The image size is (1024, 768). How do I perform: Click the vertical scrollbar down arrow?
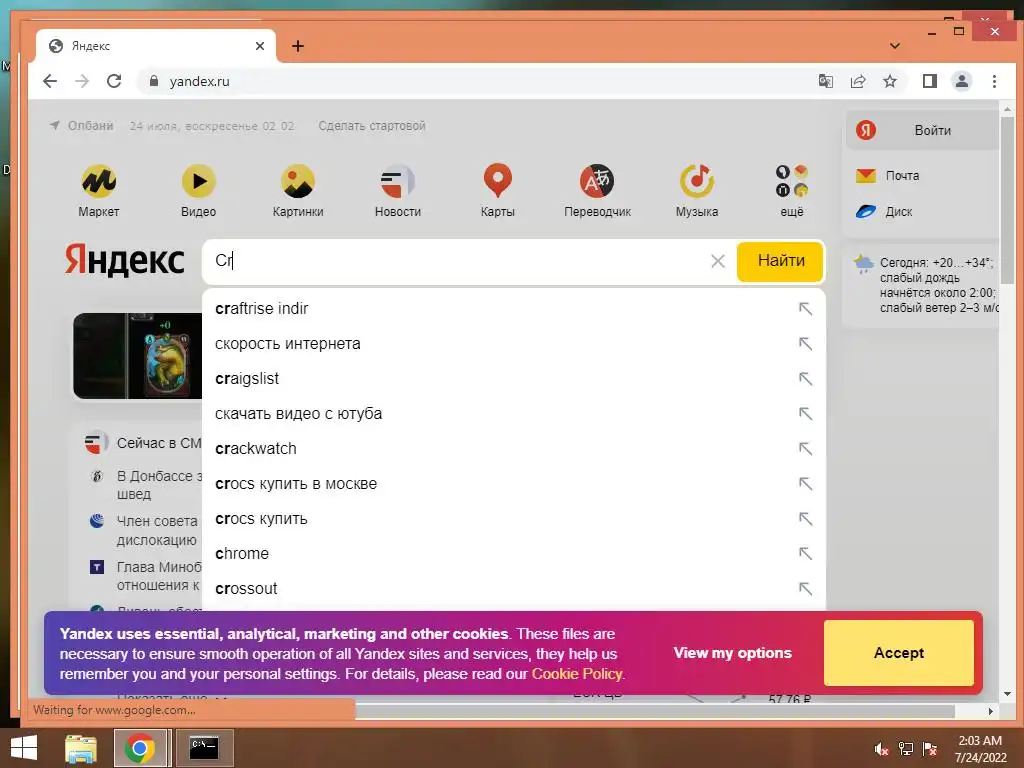click(1007, 694)
